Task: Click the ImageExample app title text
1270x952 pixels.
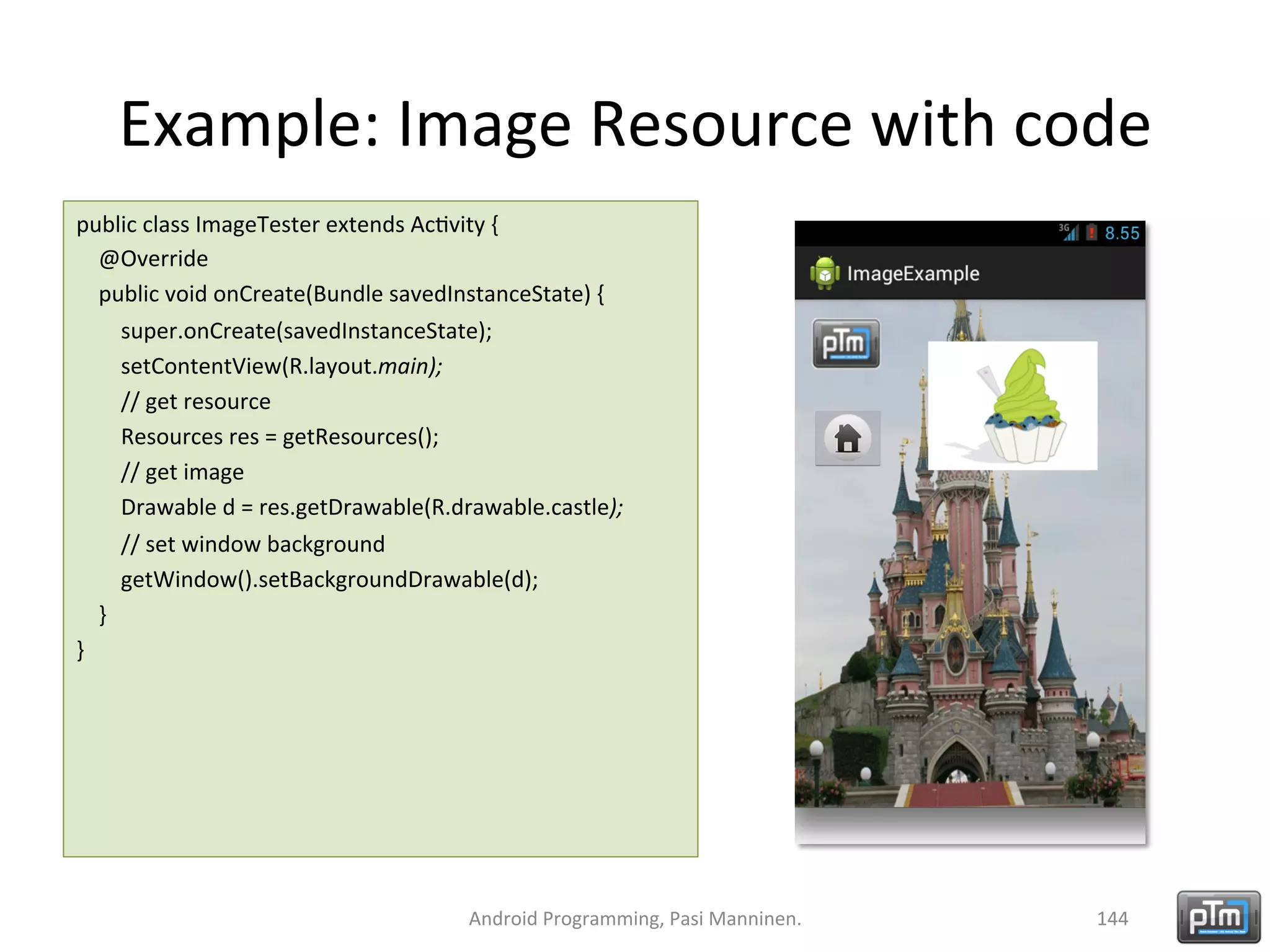Action: point(913,273)
